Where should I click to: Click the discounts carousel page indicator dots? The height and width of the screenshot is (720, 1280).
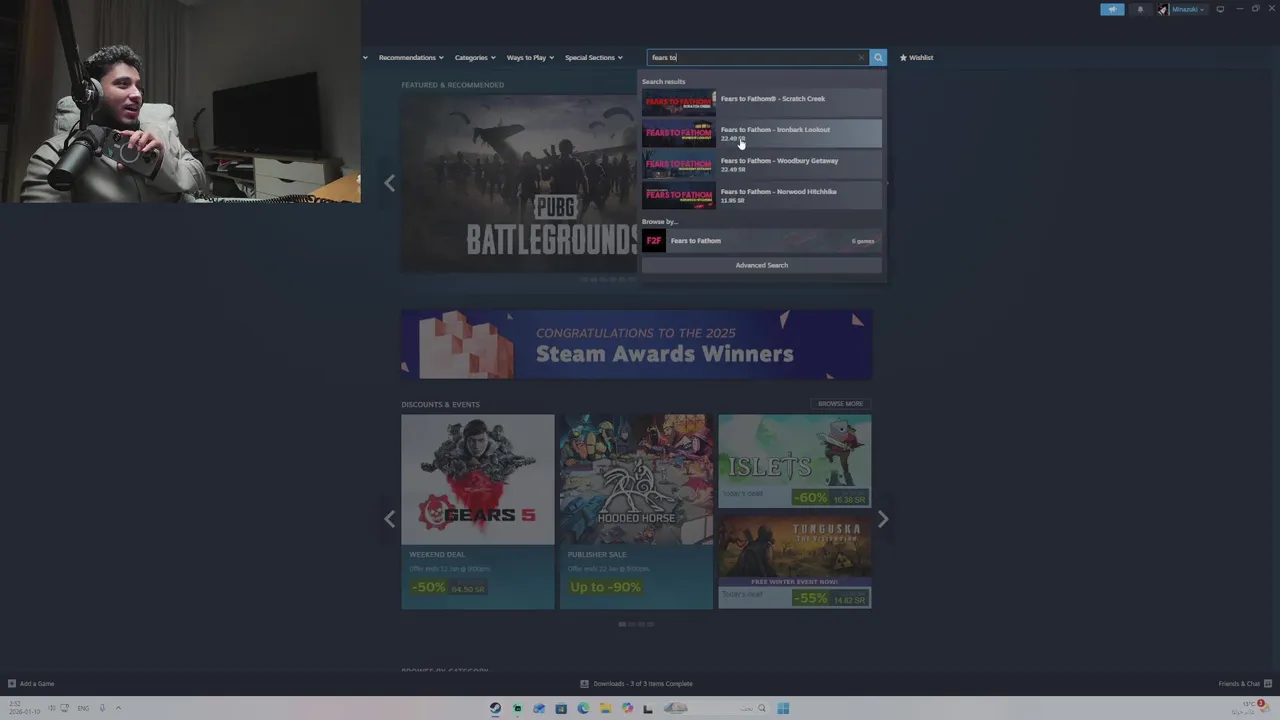[636, 624]
